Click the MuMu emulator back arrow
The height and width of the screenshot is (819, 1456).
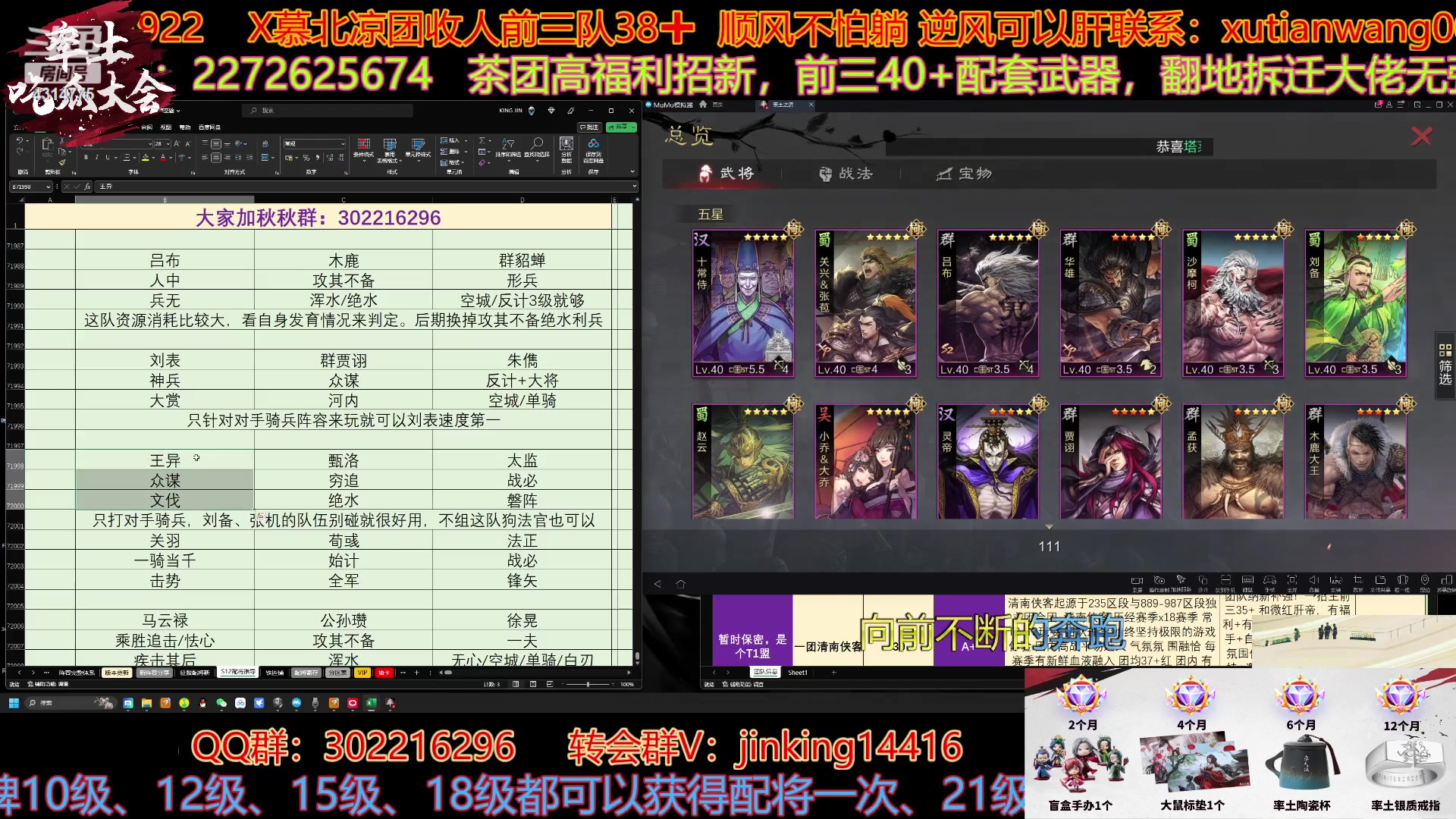[657, 584]
